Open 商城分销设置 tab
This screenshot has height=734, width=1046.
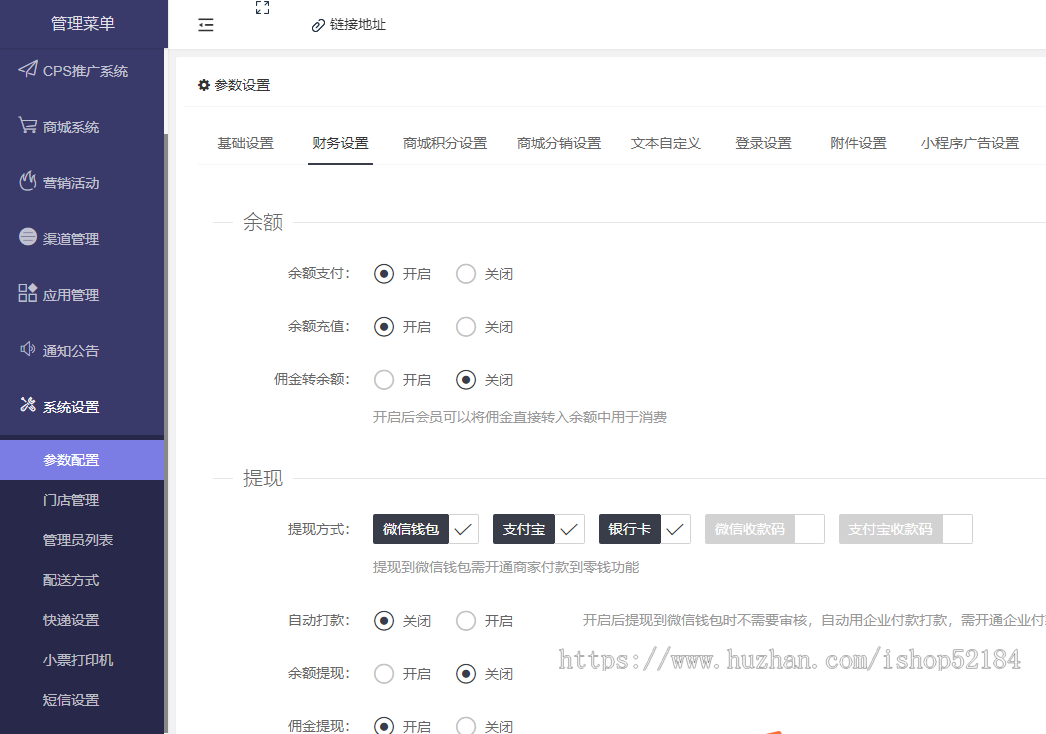(x=559, y=143)
